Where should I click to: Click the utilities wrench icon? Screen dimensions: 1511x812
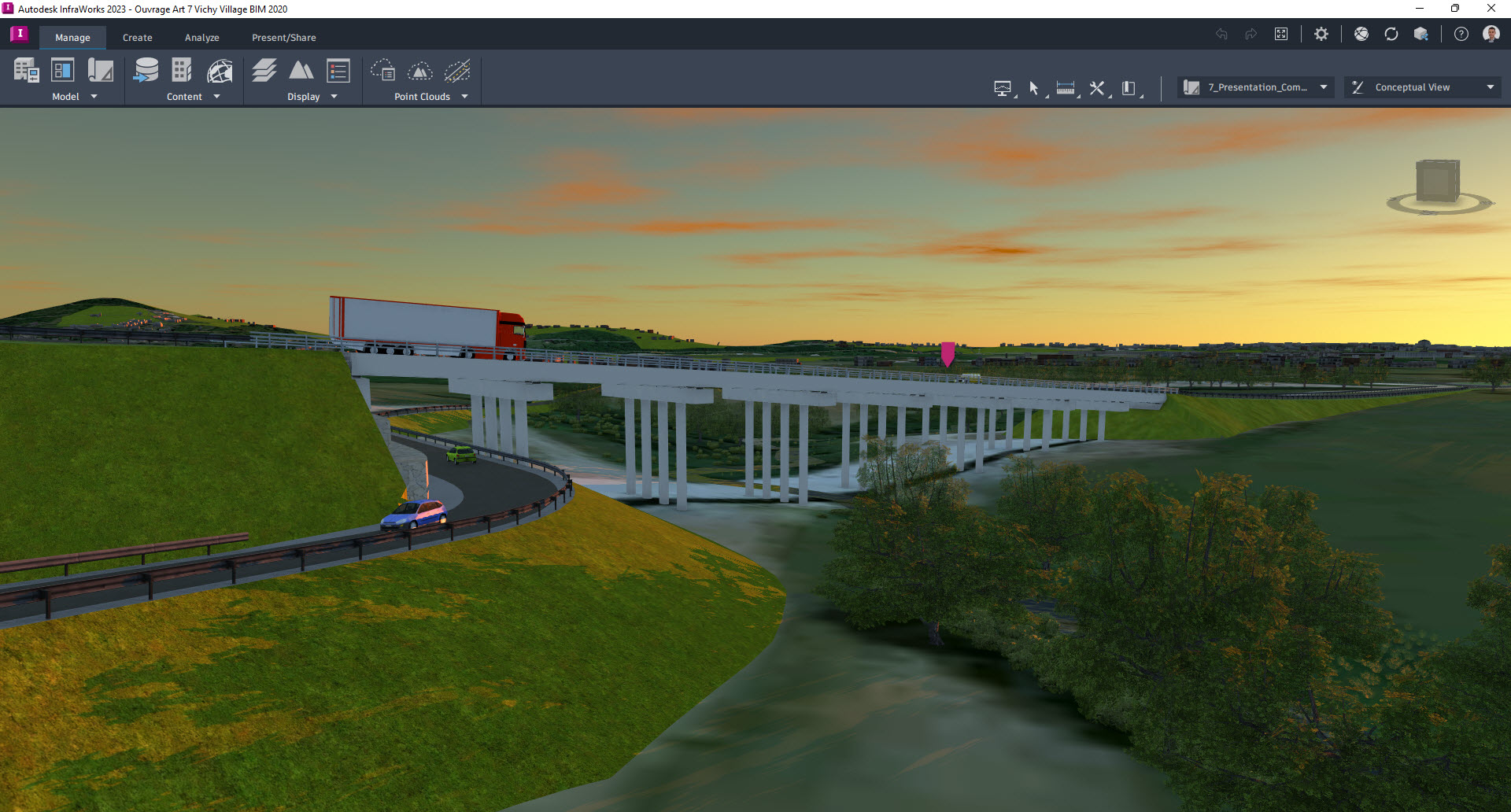tap(1096, 88)
